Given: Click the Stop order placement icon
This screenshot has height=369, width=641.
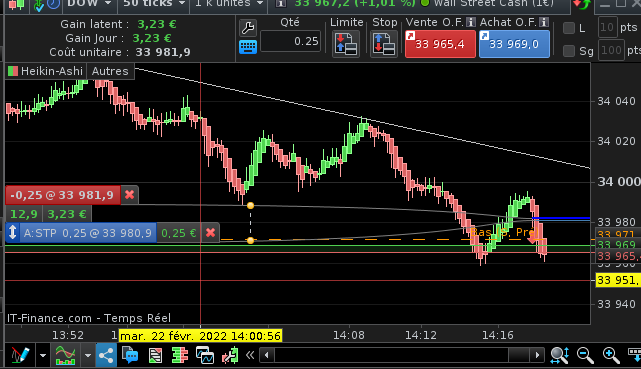Looking at the screenshot, I should (x=384, y=44).
